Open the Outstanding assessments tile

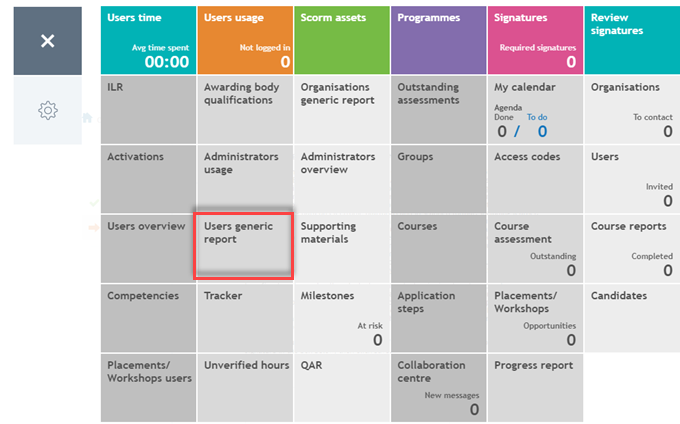pos(438,110)
